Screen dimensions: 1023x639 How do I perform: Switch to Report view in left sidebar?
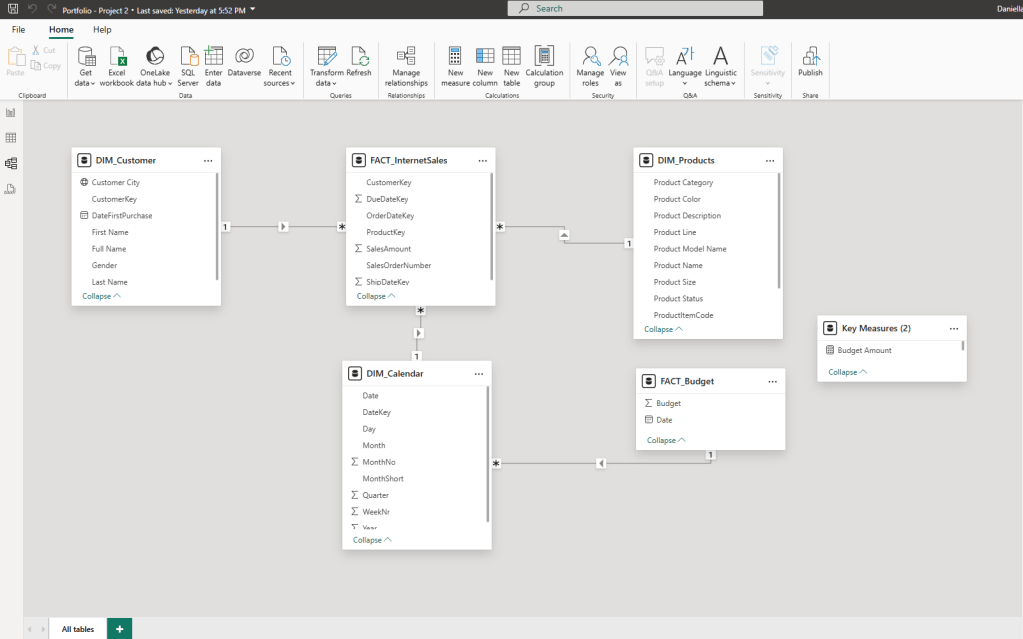[x=11, y=113]
